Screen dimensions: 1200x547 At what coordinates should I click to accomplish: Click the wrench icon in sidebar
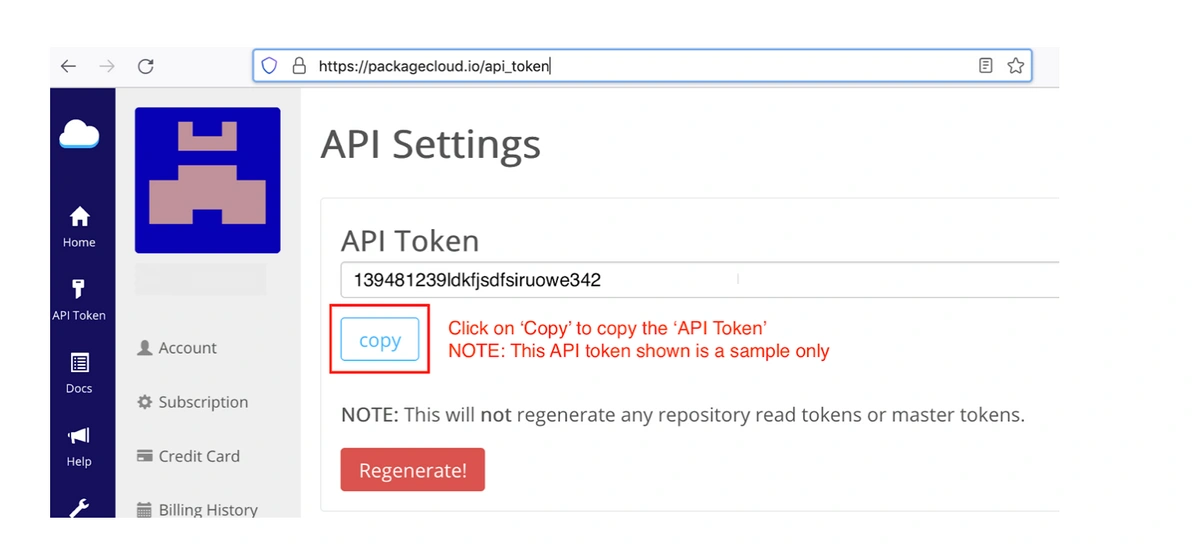point(79,508)
